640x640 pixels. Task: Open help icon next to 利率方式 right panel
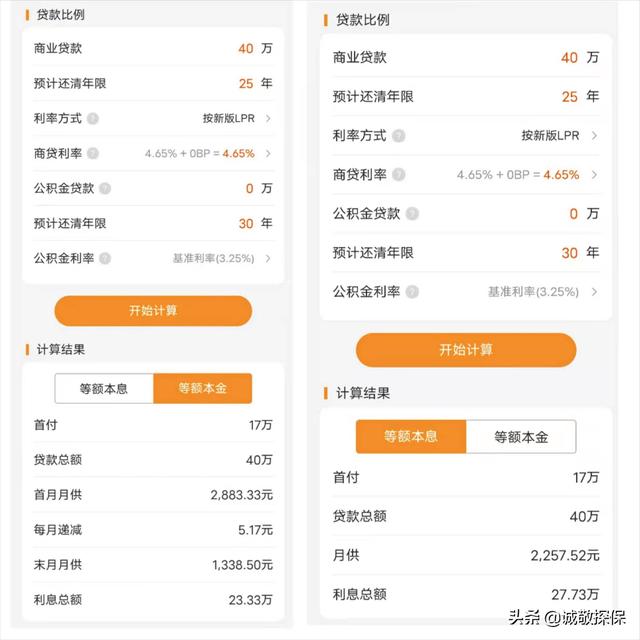(399, 136)
